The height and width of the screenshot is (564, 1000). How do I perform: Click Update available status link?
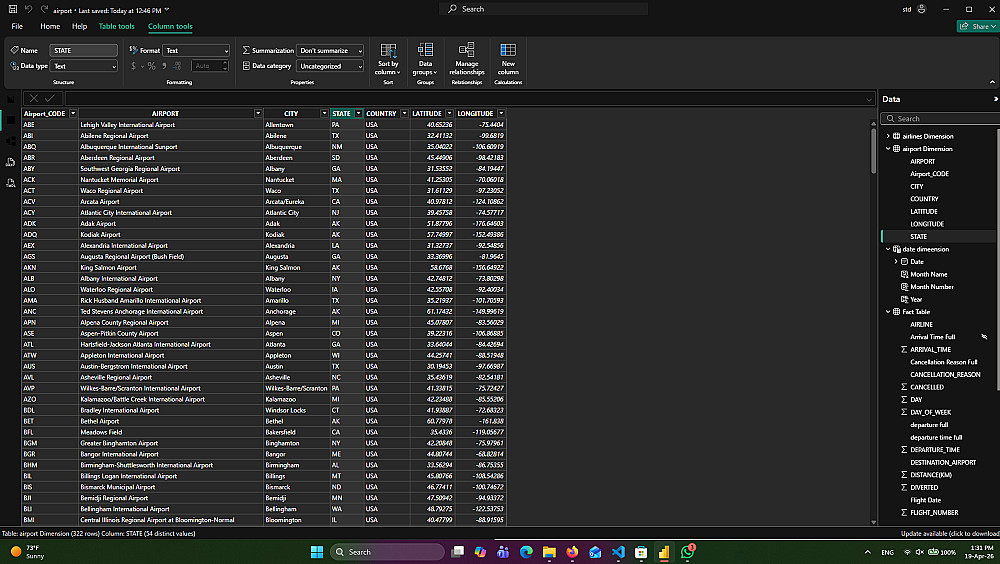click(950, 533)
